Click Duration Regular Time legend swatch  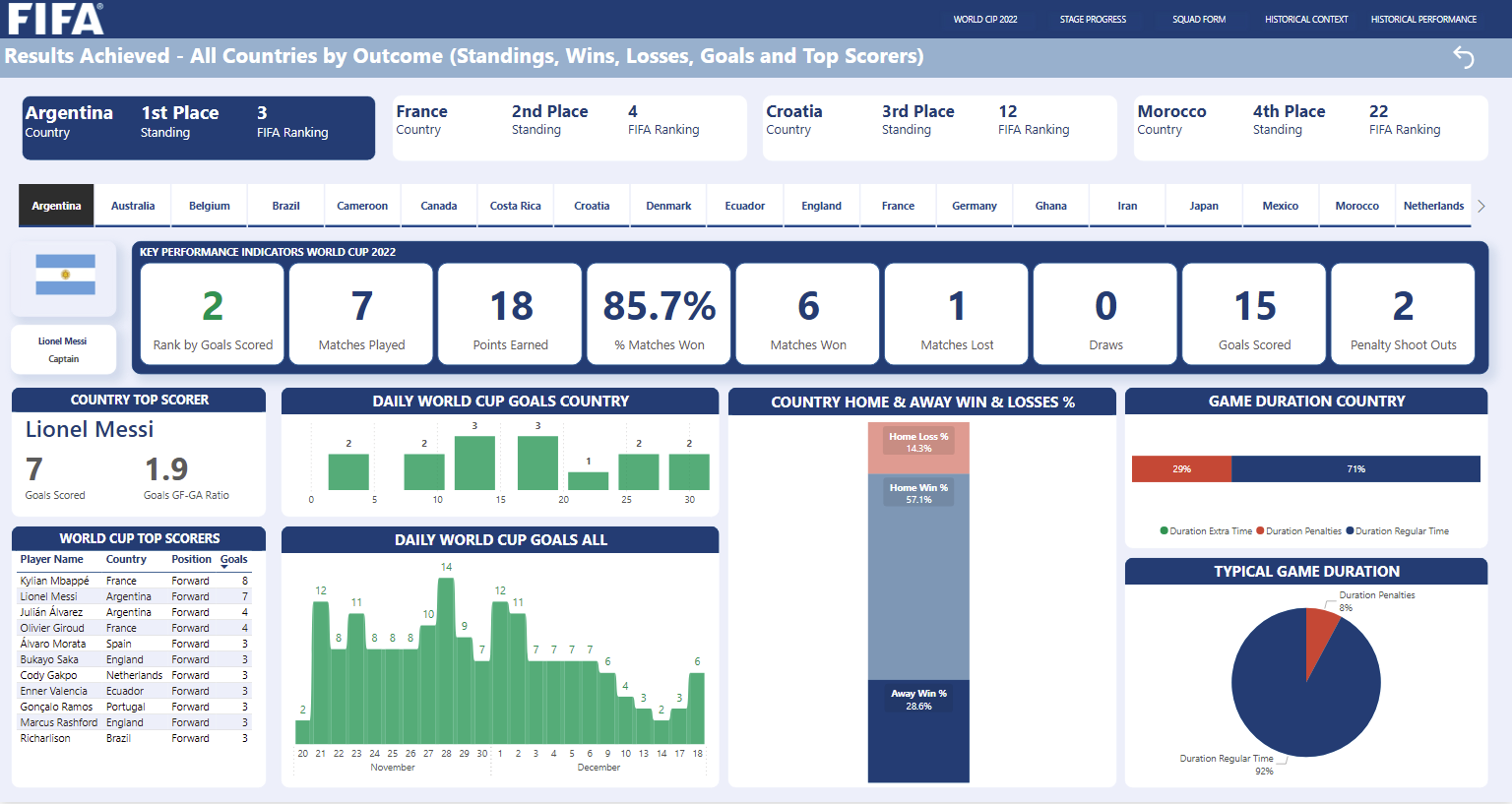[1350, 531]
